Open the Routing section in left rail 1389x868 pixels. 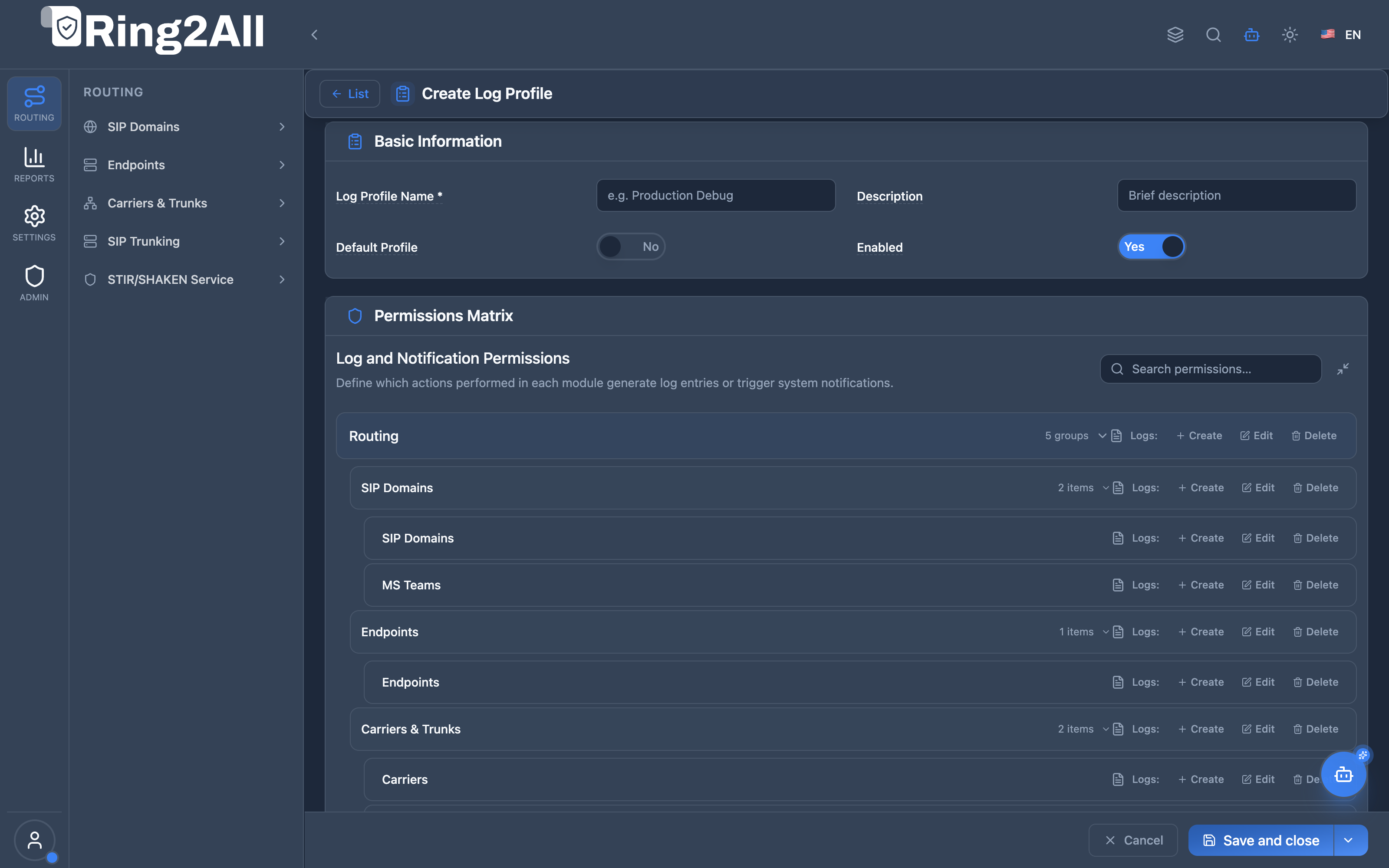tap(34, 103)
